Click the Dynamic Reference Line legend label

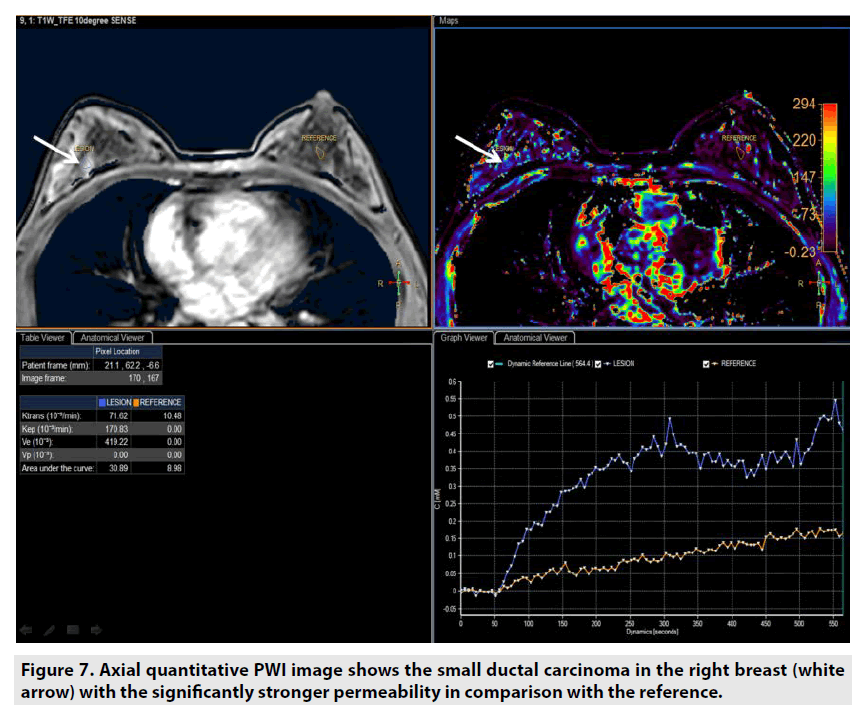click(x=549, y=364)
